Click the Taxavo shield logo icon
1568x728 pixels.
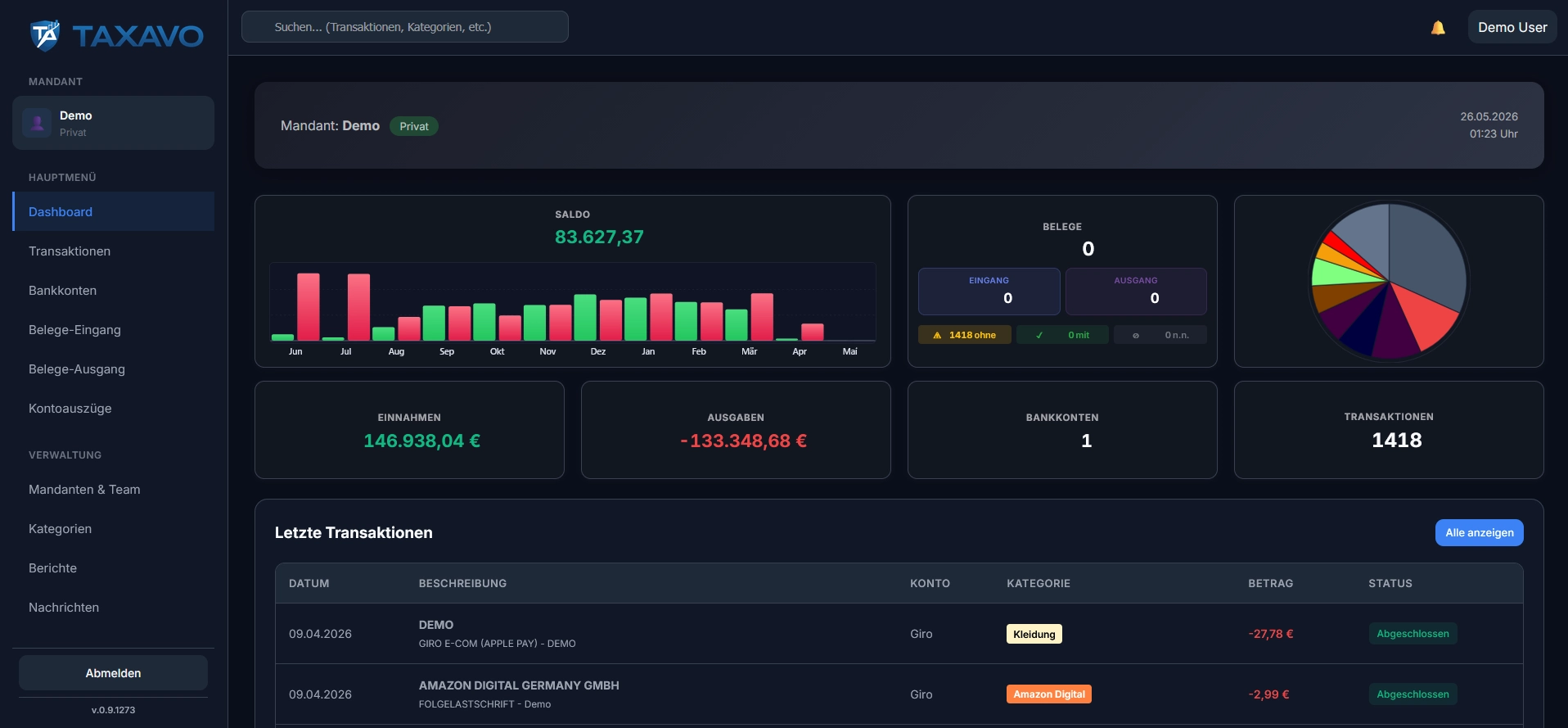click(45, 35)
